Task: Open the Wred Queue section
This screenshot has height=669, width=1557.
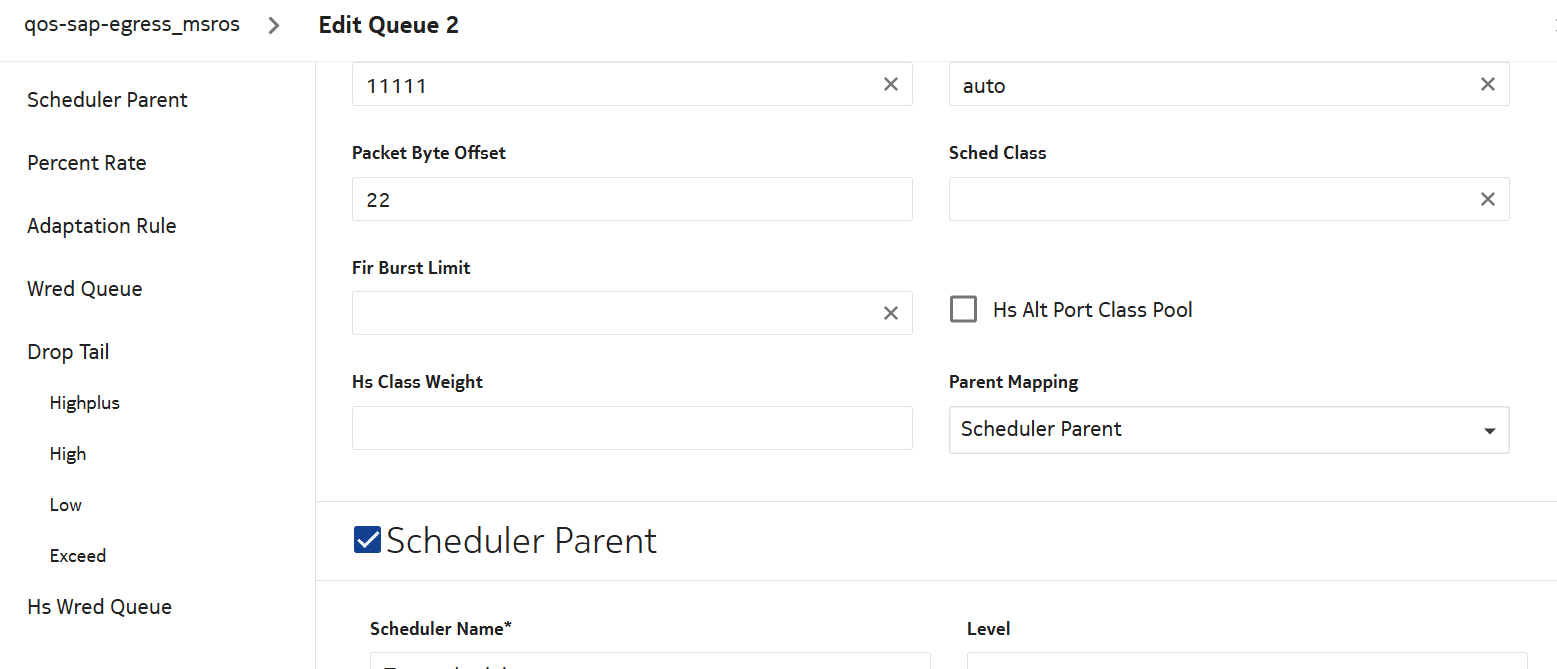Action: pyautogui.click(x=85, y=289)
